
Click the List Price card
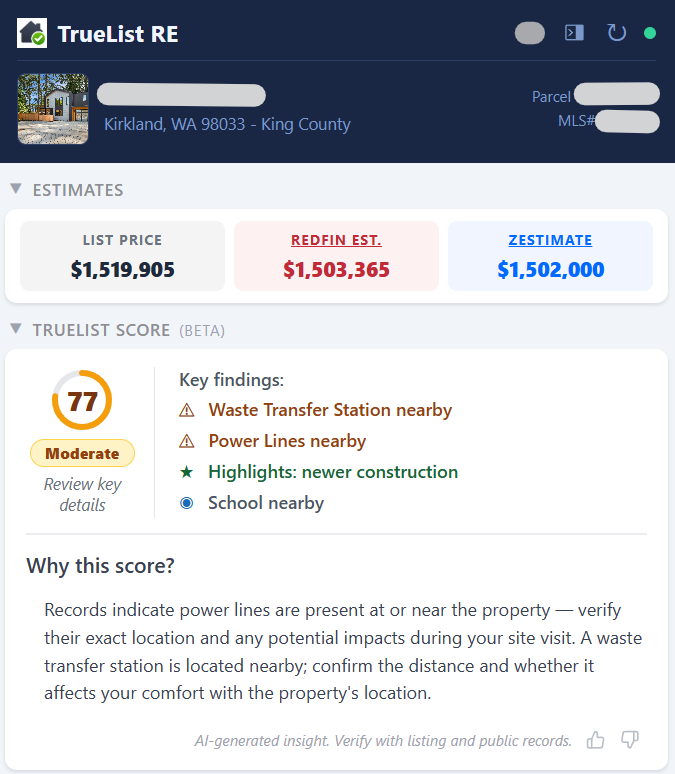122,256
